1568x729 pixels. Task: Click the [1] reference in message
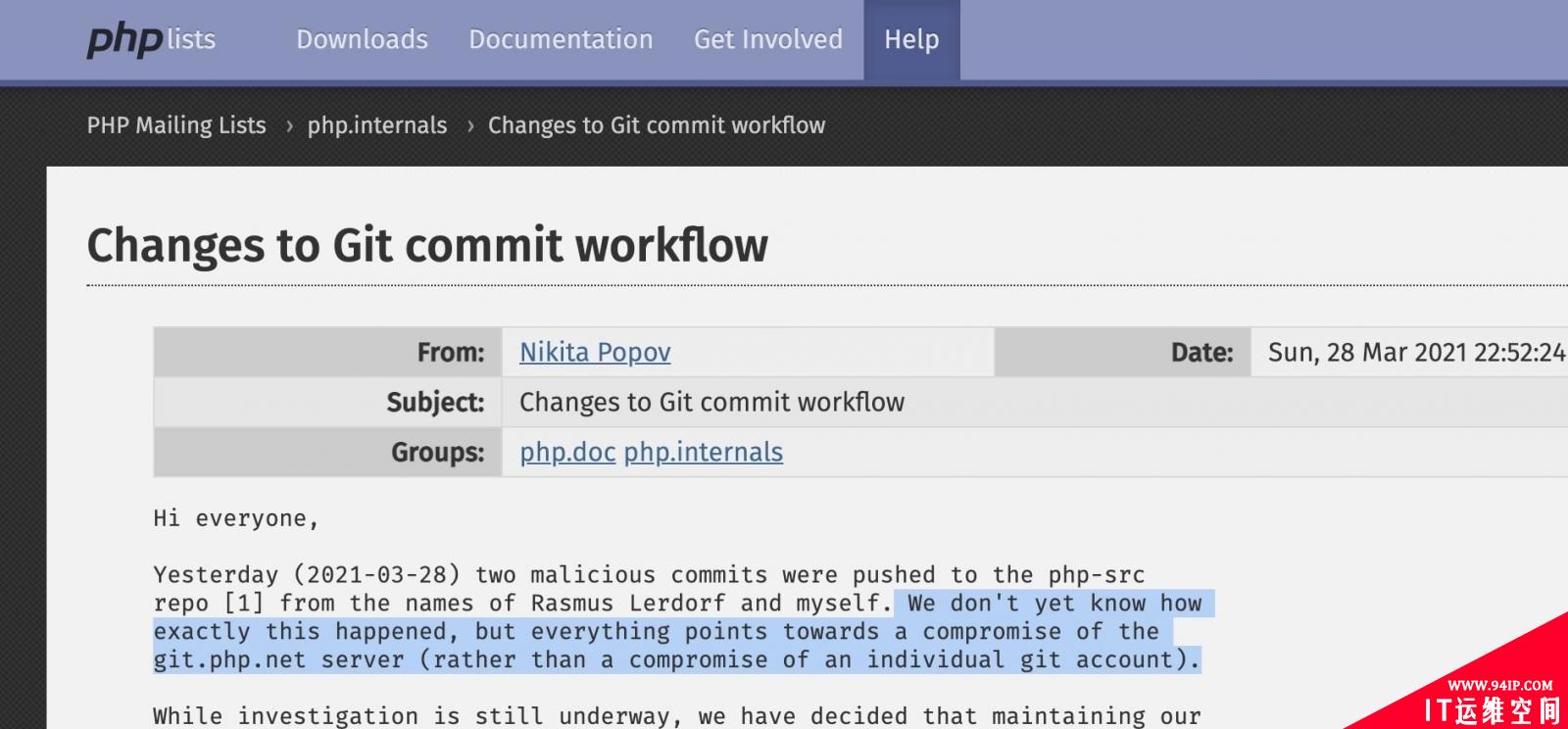point(243,604)
